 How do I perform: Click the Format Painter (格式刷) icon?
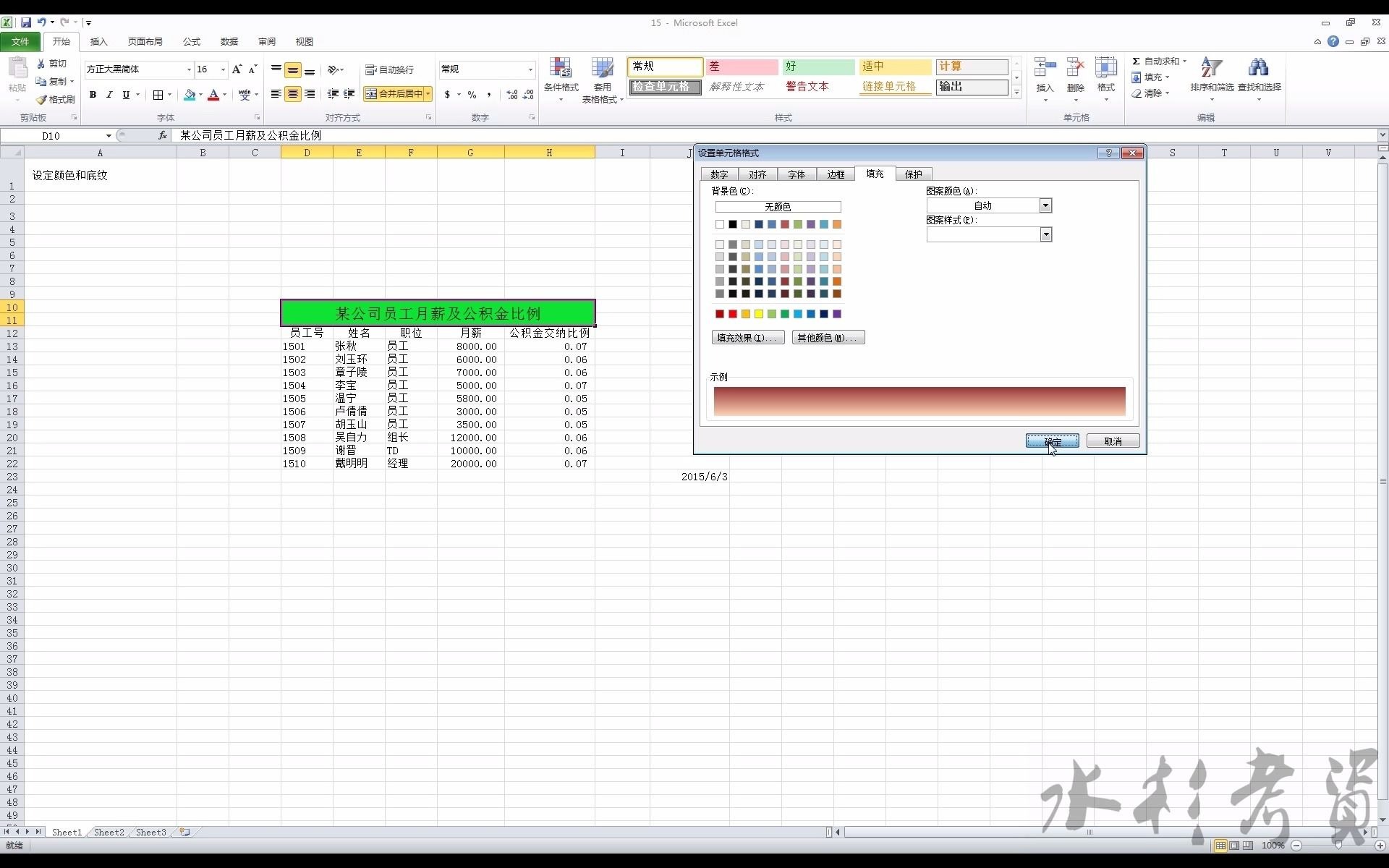point(41,100)
